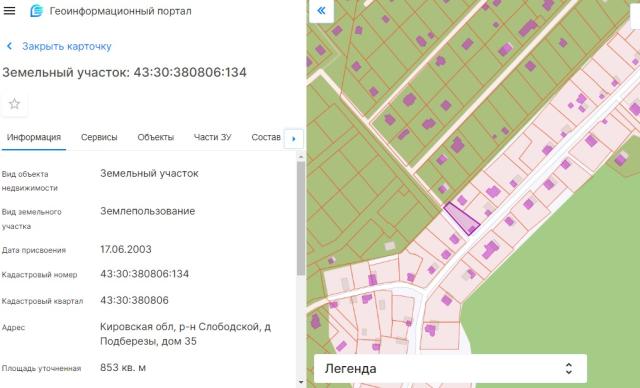Viewport: 640px width, 388px height.
Task: Click the Вид объекта недвижимости label
Action: point(30,181)
